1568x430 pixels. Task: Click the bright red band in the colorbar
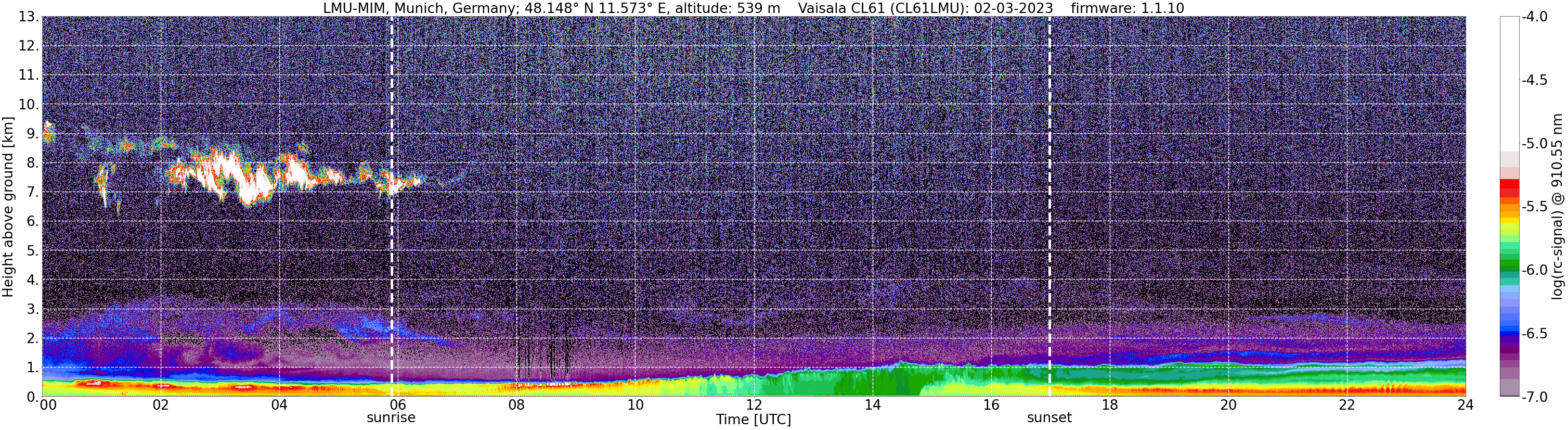[x=1510, y=183]
